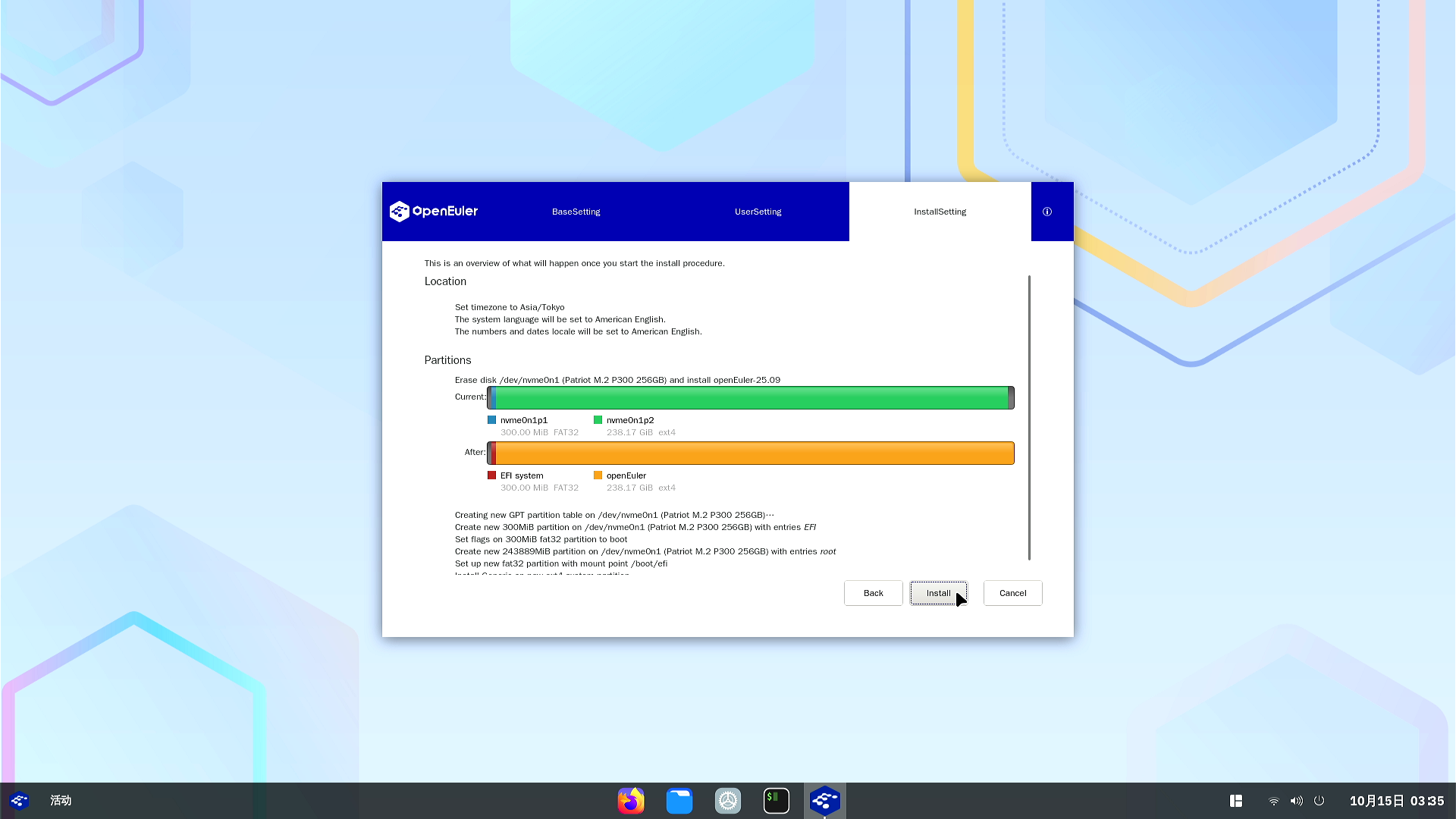Click the Back button

pos(873,593)
